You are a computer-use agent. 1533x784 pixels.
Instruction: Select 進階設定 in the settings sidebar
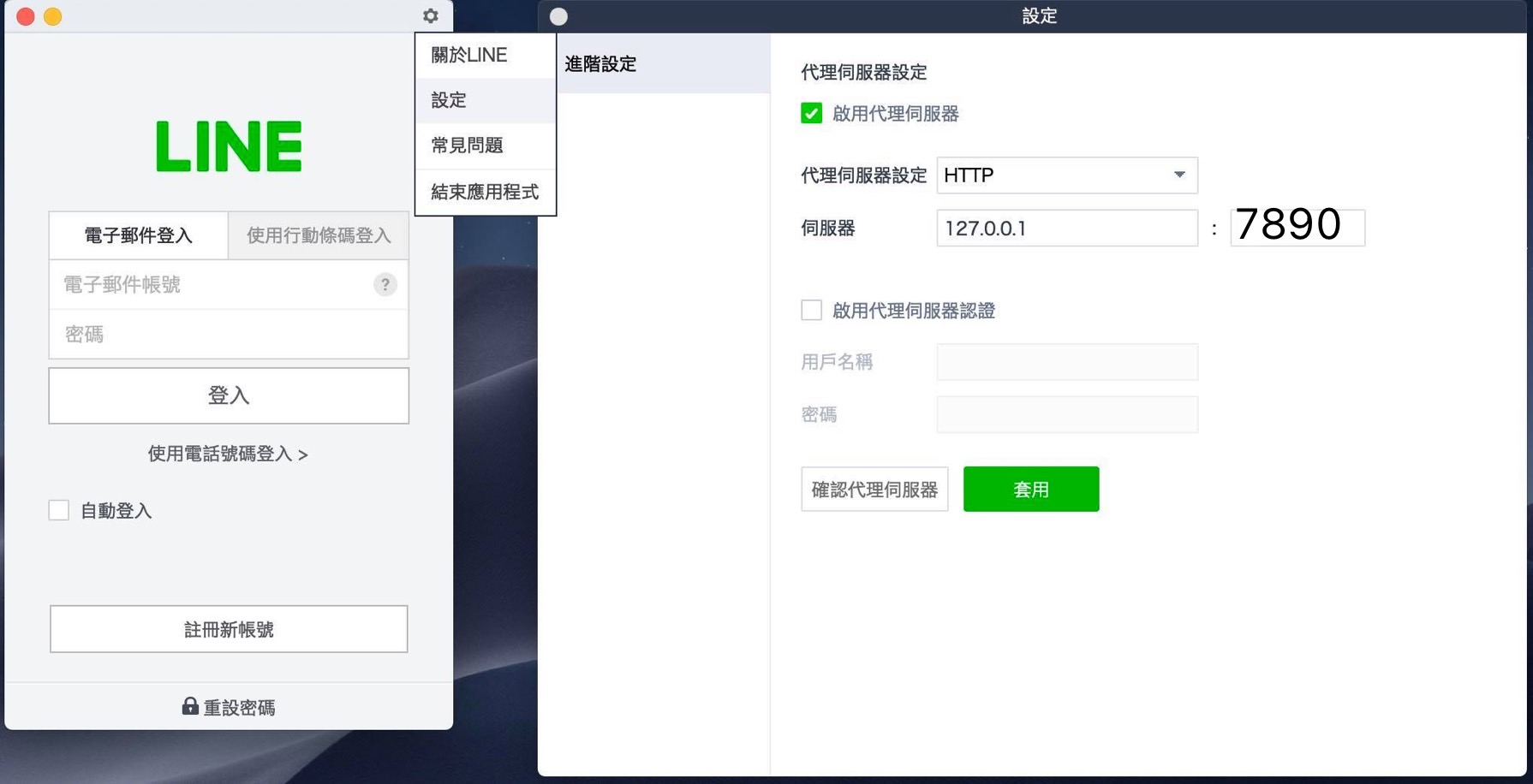tap(654, 63)
